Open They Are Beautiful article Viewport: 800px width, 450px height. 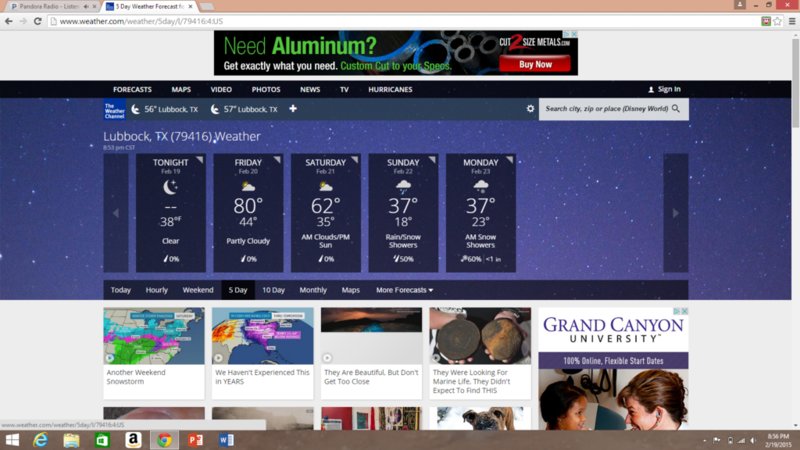[371, 353]
